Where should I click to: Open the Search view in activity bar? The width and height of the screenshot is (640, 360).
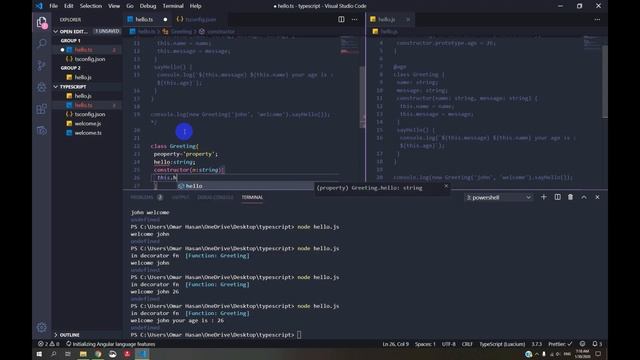42,44
